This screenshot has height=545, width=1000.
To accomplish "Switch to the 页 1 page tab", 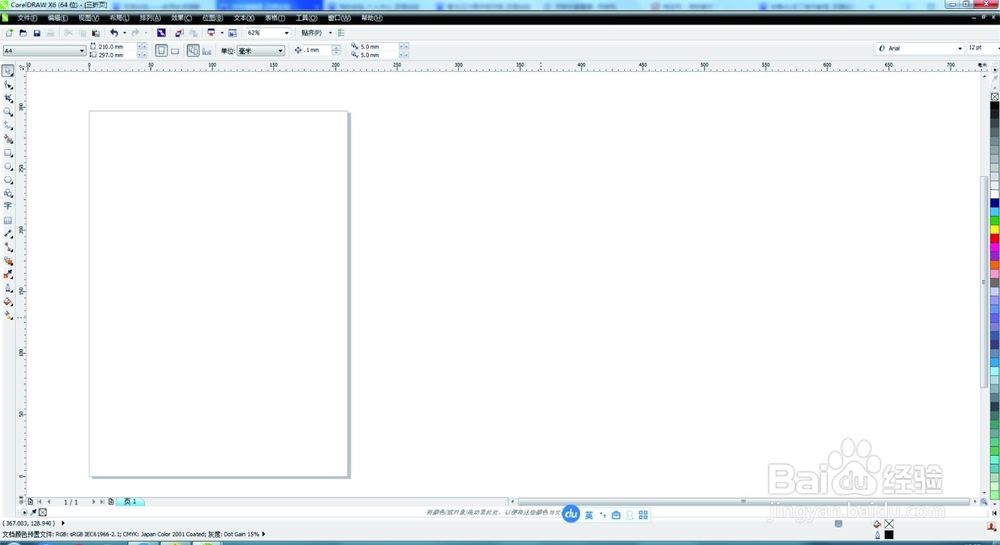I will (130, 502).
